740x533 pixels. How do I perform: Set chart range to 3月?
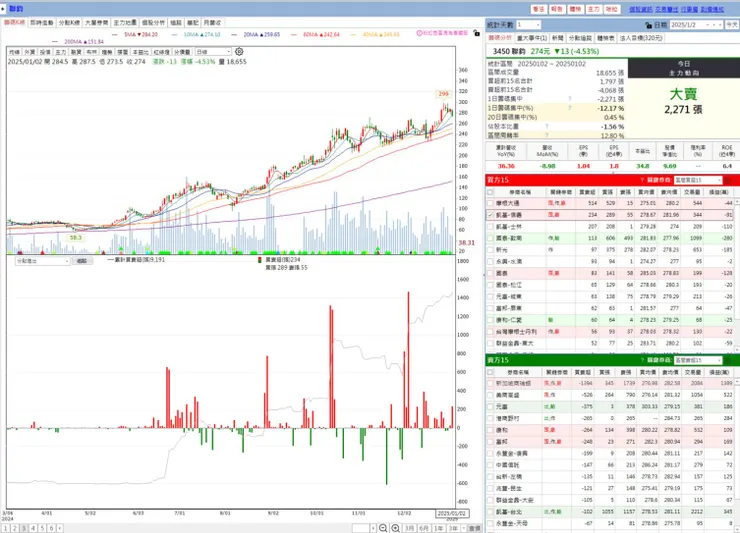coord(410,528)
